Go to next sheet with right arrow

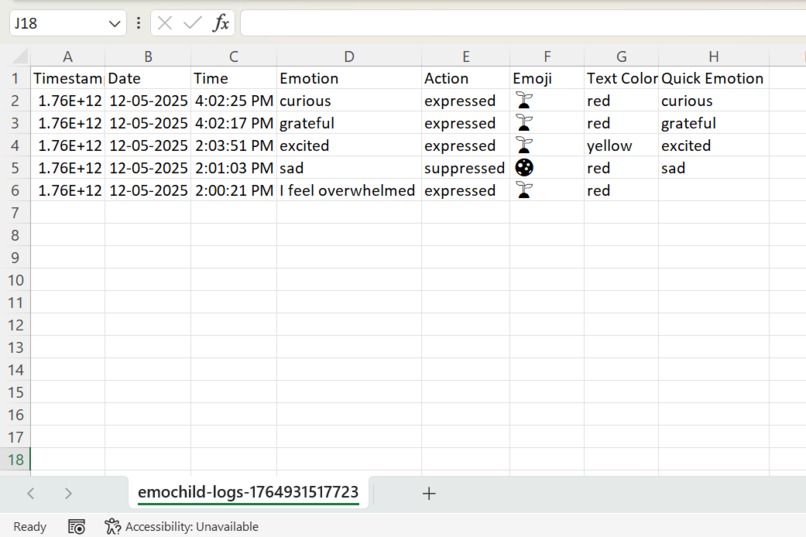tap(68, 493)
